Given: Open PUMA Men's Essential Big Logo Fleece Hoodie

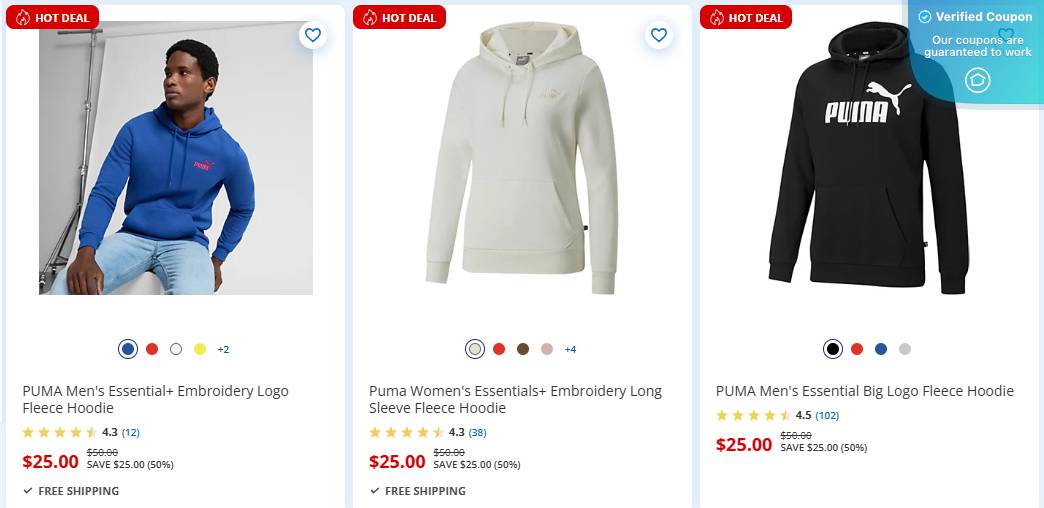Looking at the screenshot, I should [x=864, y=391].
